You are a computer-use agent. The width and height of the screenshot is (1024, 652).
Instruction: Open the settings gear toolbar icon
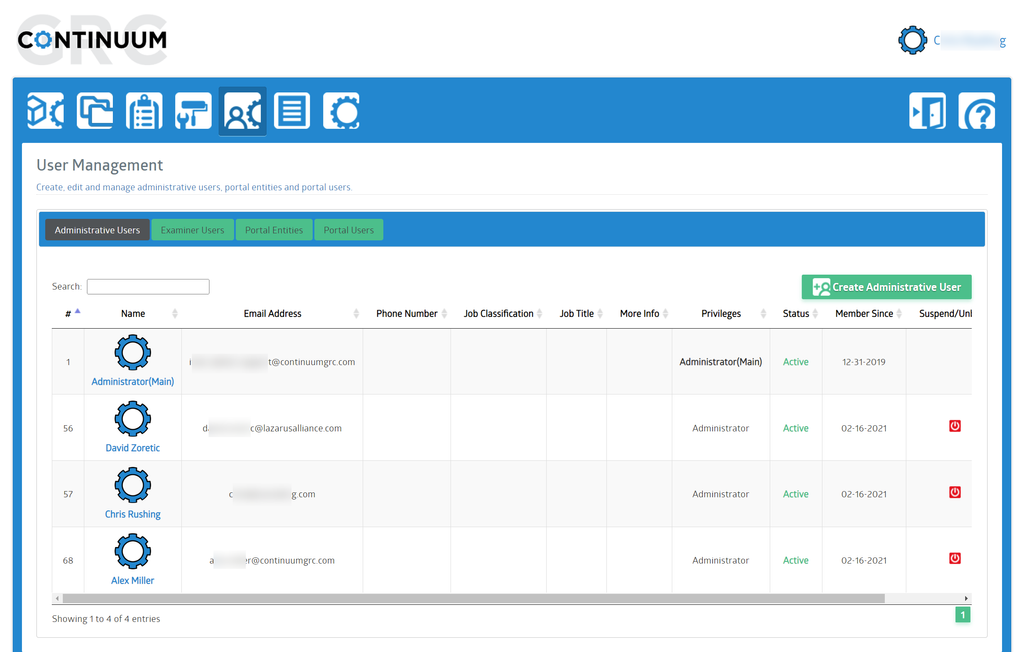[341, 111]
